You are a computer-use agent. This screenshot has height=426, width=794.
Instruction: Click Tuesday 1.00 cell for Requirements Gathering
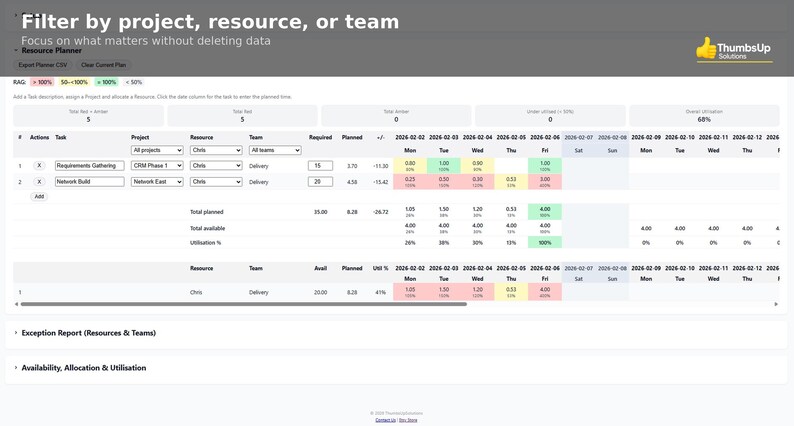444,166
